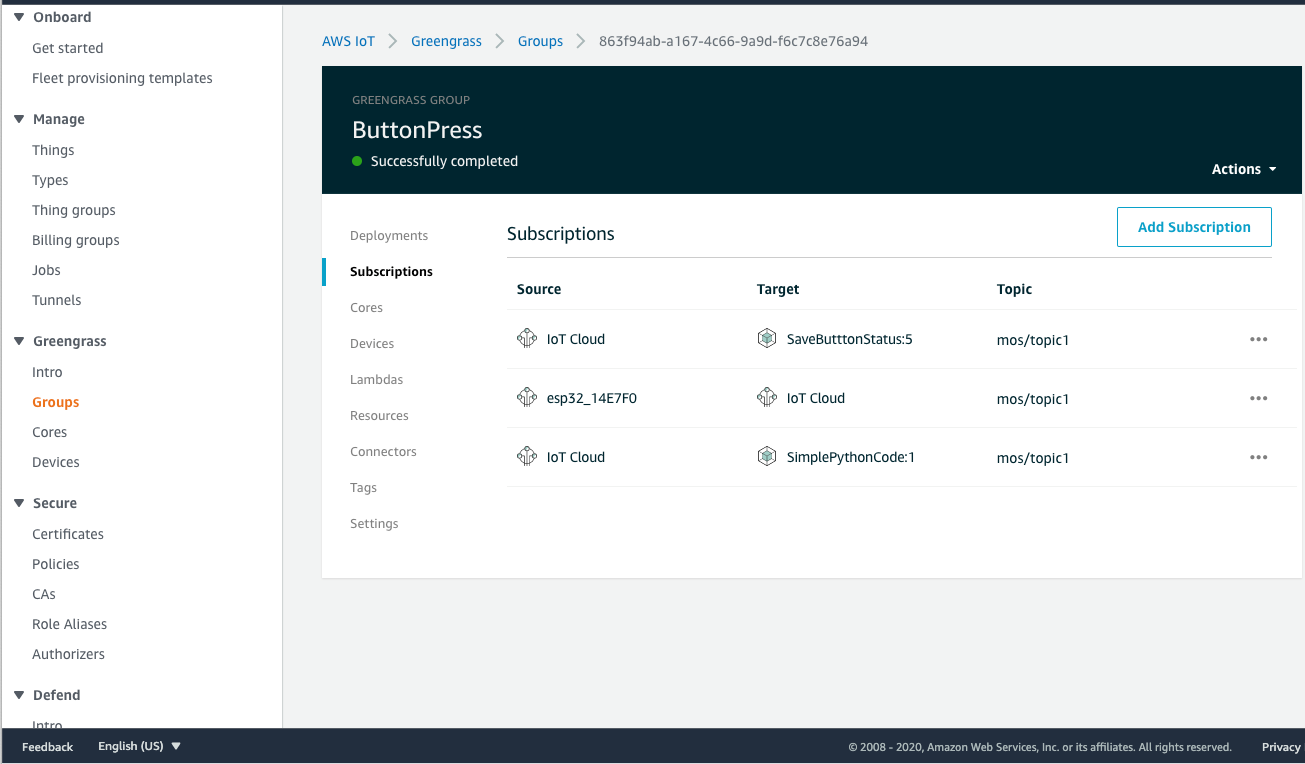Open the English (US) language selector
Screen dimensions: 1305x764
129,745
